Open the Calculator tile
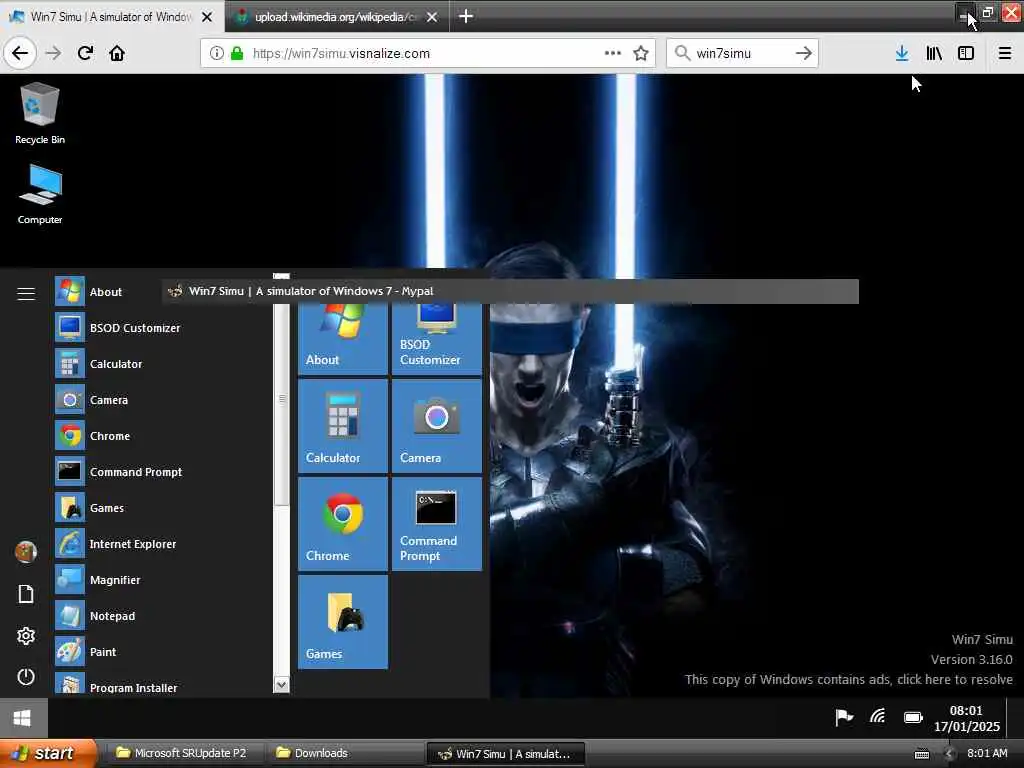This screenshot has width=1024, height=768. (x=343, y=426)
